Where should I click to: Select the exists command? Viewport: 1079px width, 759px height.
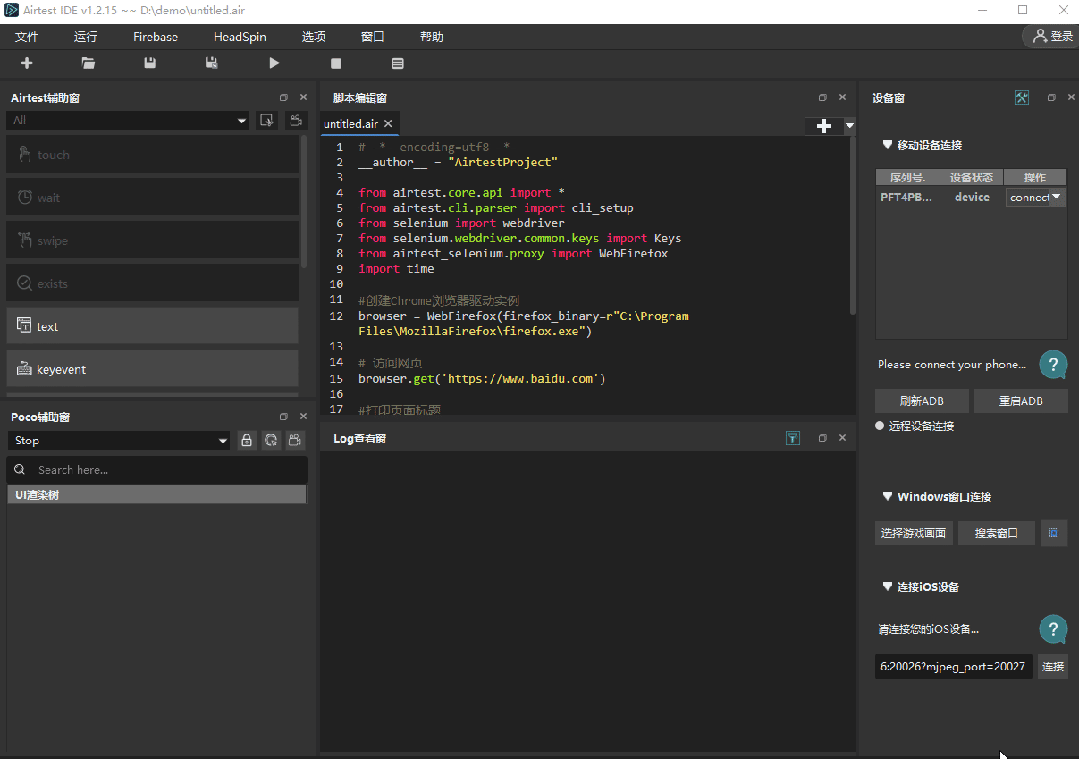[x=152, y=284]
